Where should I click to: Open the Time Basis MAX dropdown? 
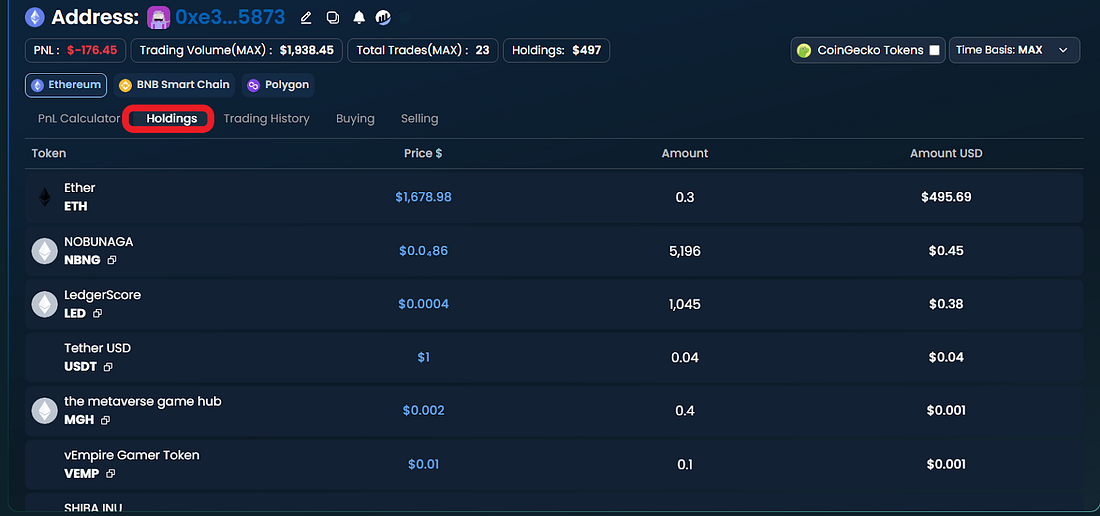1014,50
